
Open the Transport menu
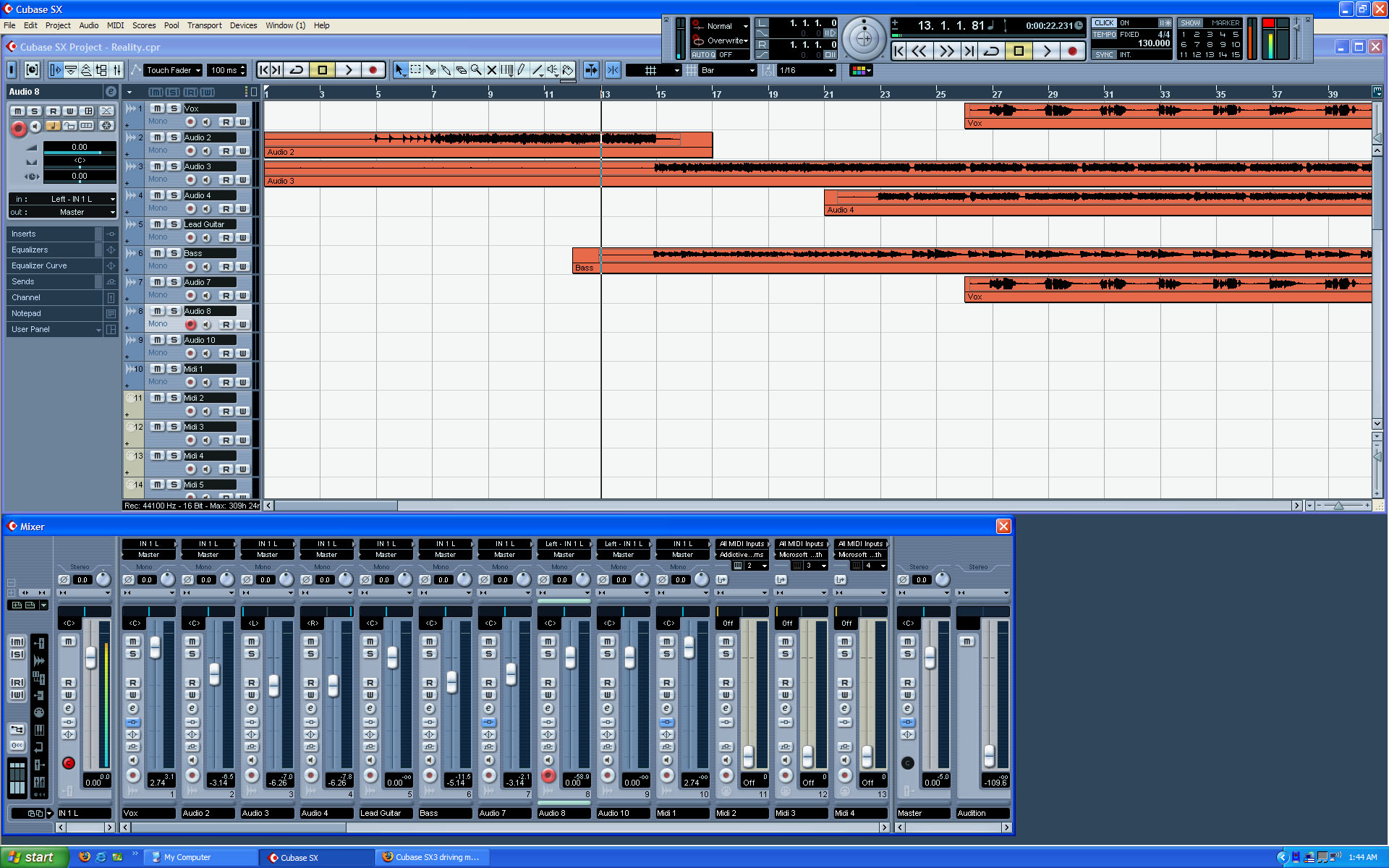coord(204,25)
